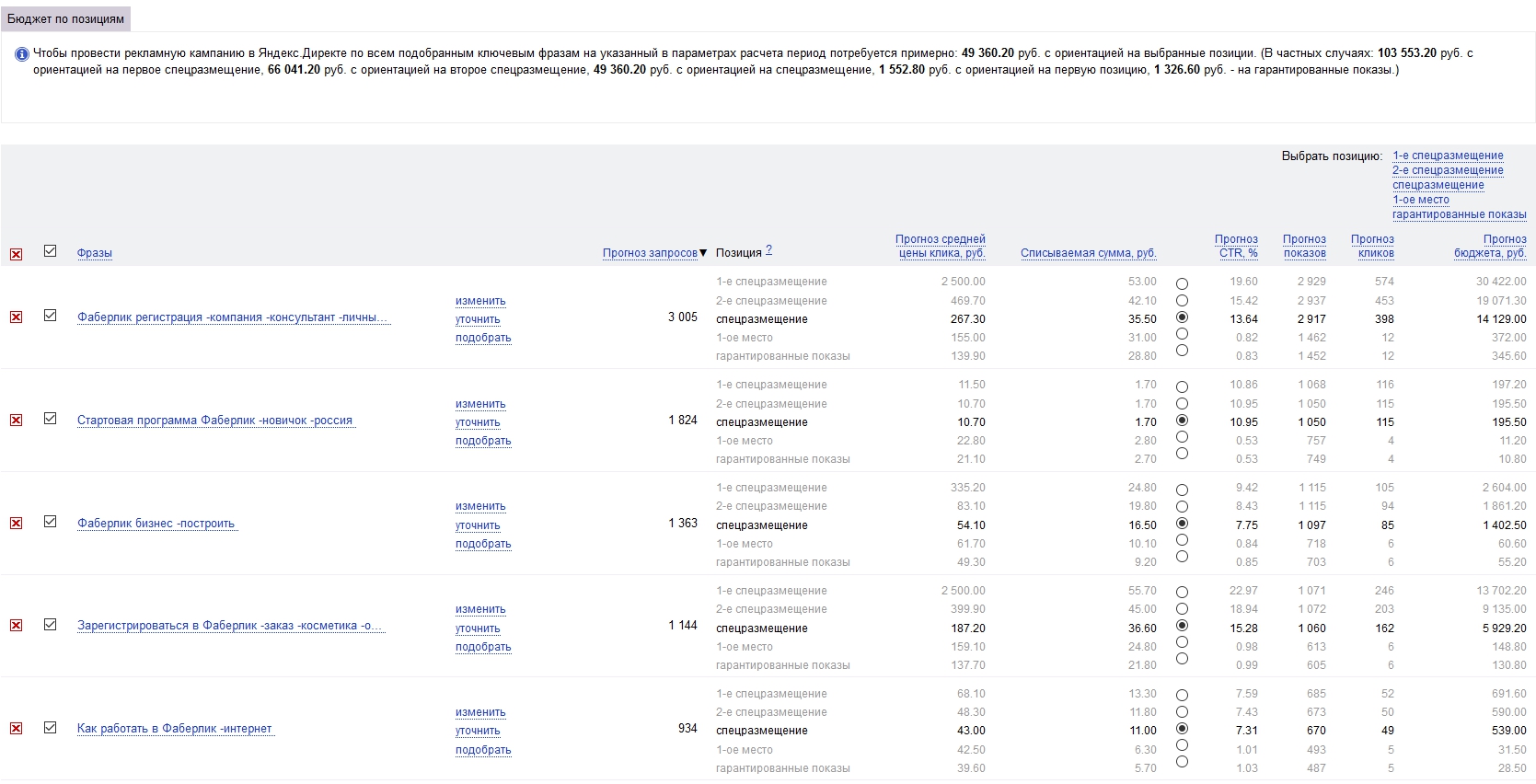1536x784 pixels.
Task: Select 2-е спецразмещение radio for Стартовая программа
Action: tap(1182, 403)
